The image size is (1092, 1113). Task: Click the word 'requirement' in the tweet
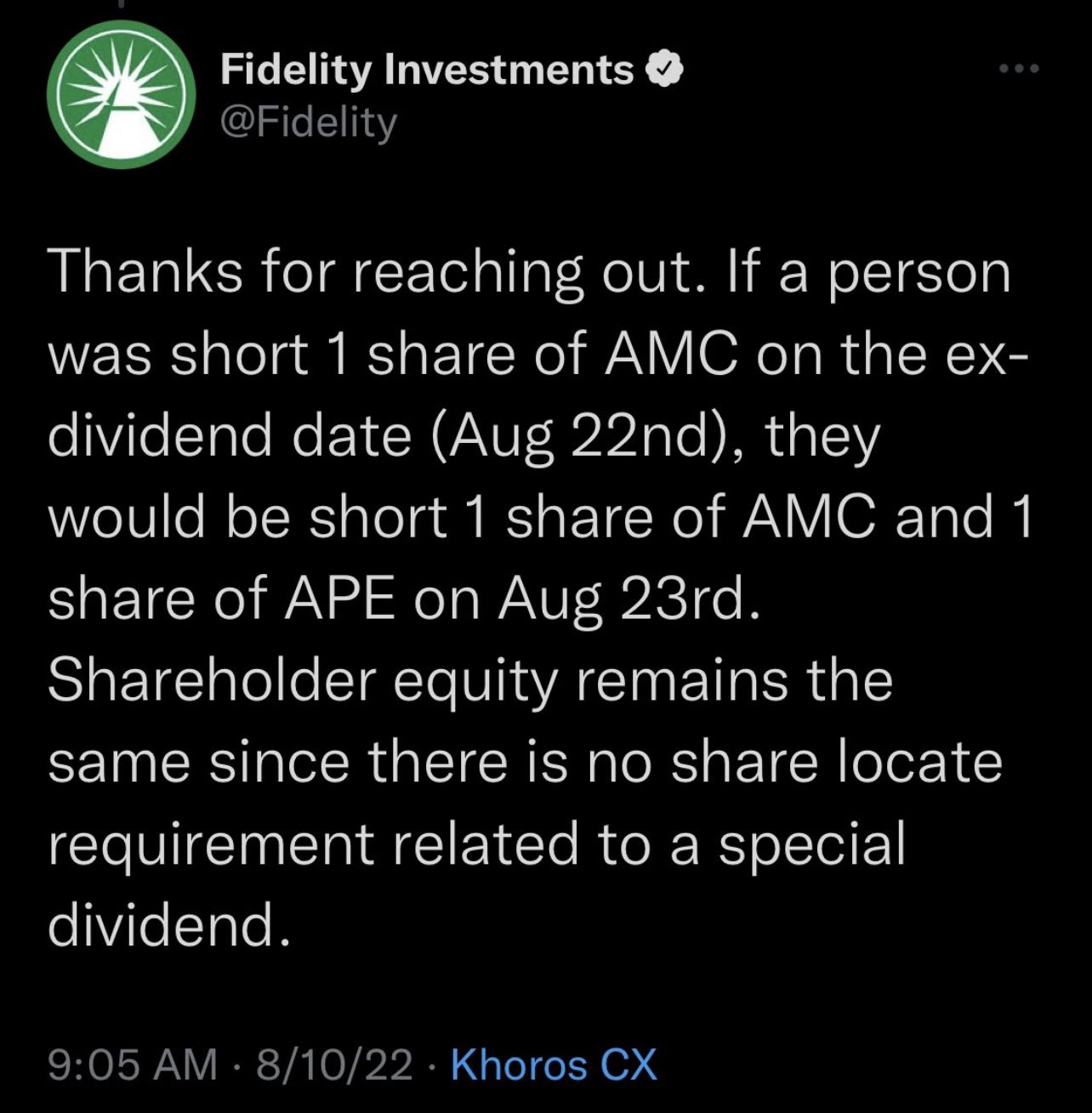[211, 846]
